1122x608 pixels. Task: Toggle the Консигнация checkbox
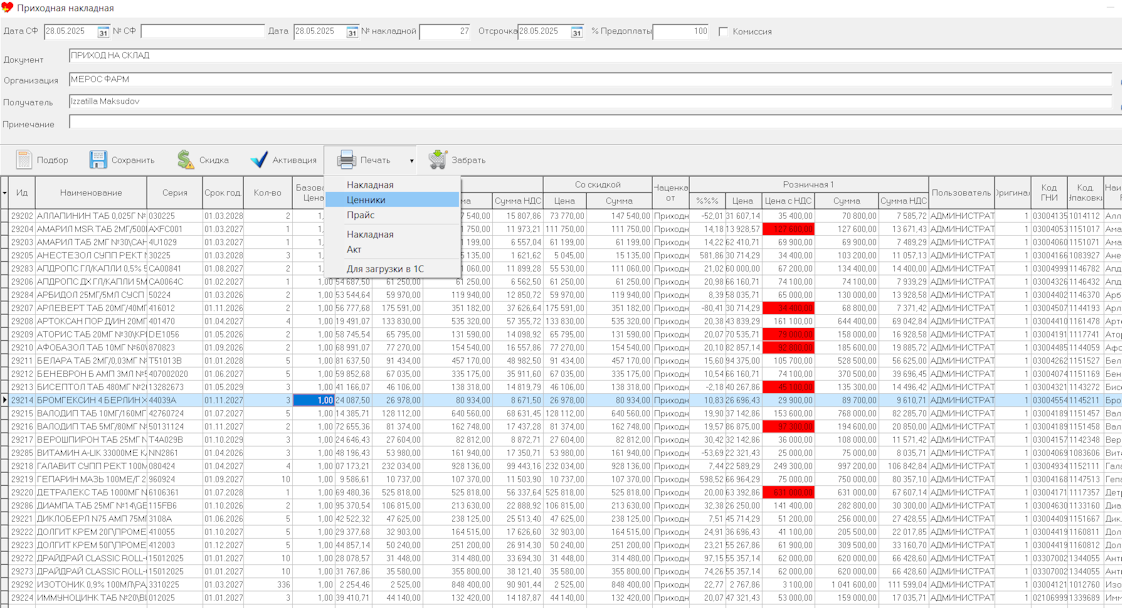coord(723,32)
